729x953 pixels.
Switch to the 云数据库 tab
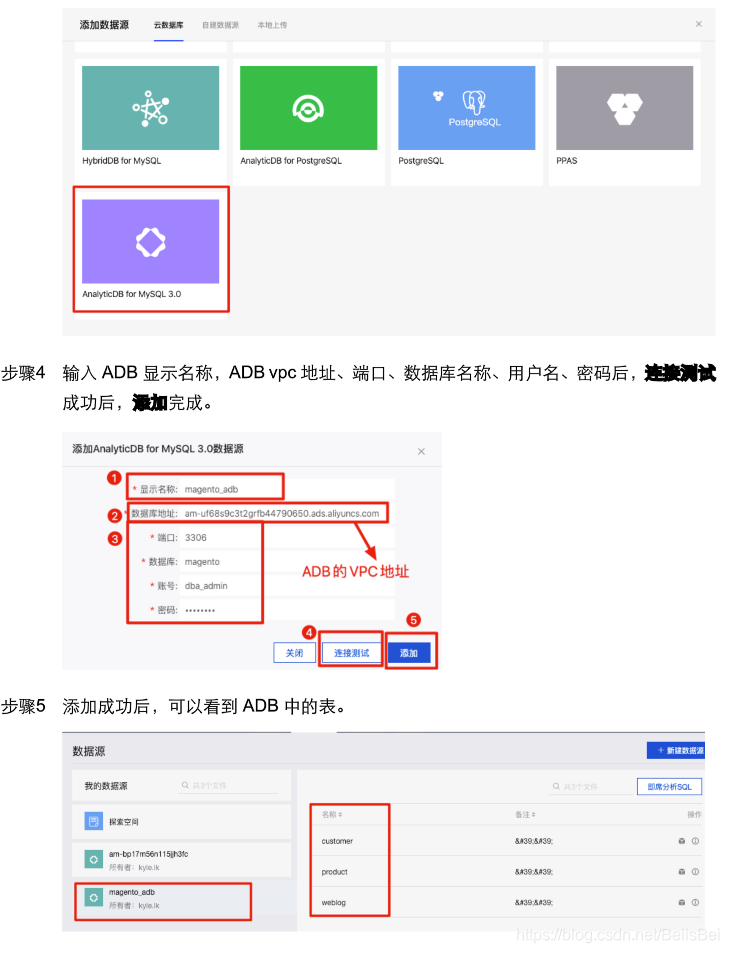(x=168, y=25)
